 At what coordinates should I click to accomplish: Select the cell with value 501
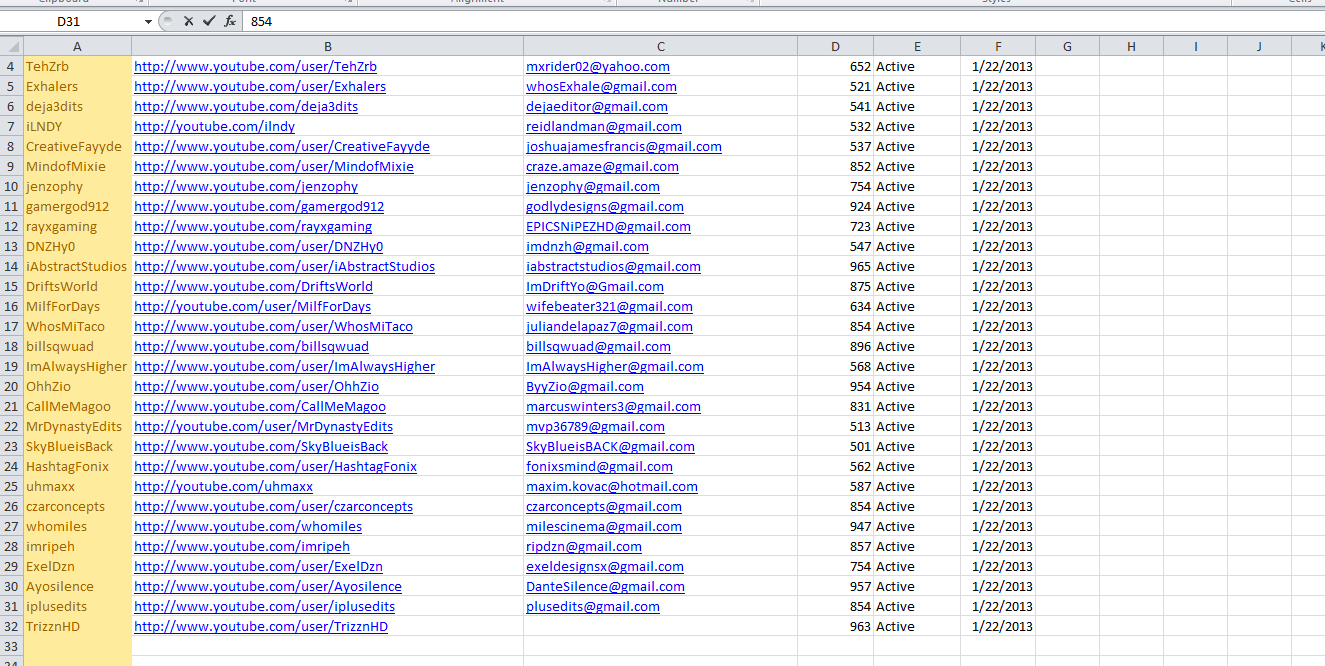click(x=835, y=446)
